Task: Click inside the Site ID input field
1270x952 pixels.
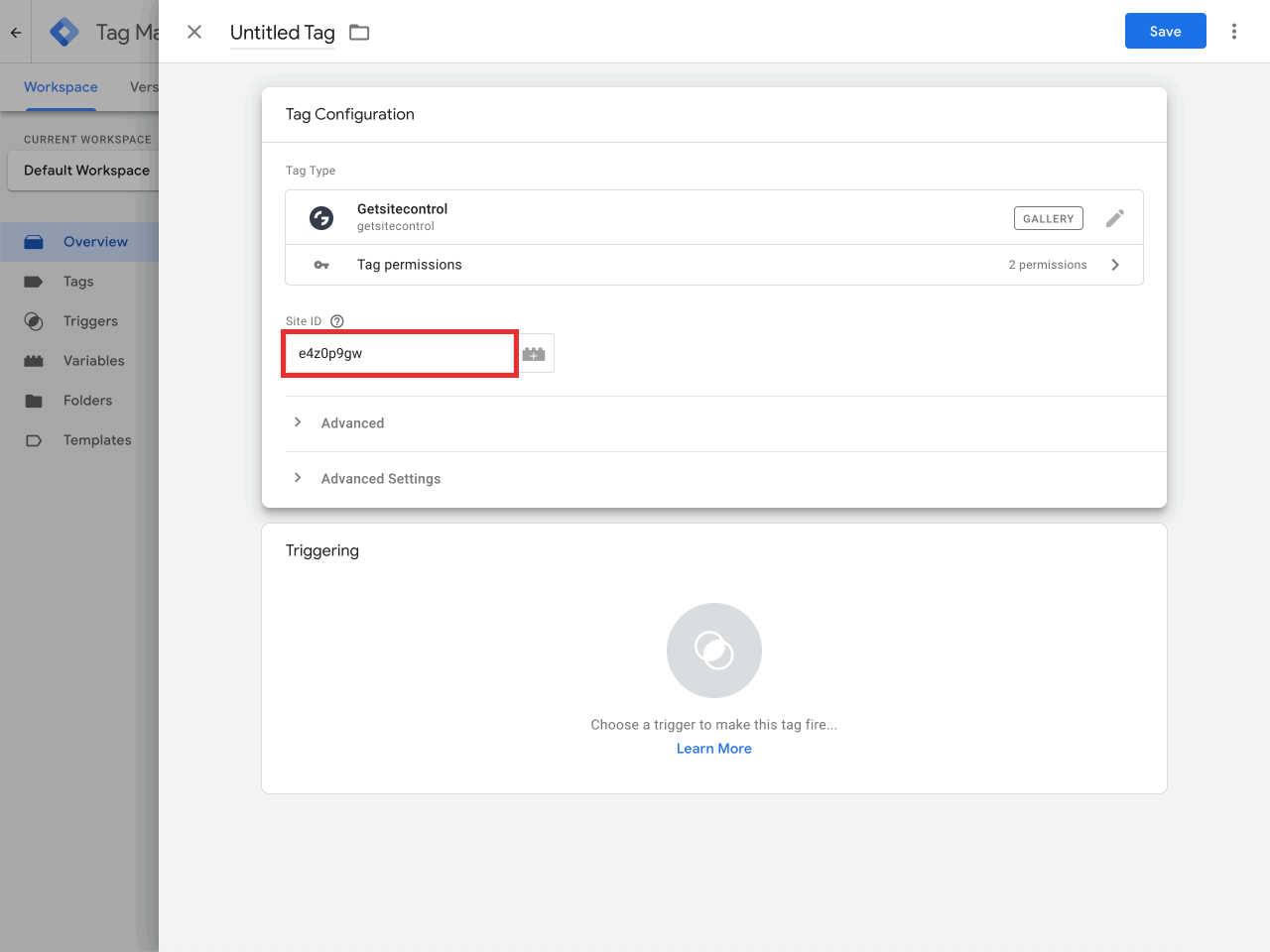Action: pyautogui.click(x=400, y=353)
